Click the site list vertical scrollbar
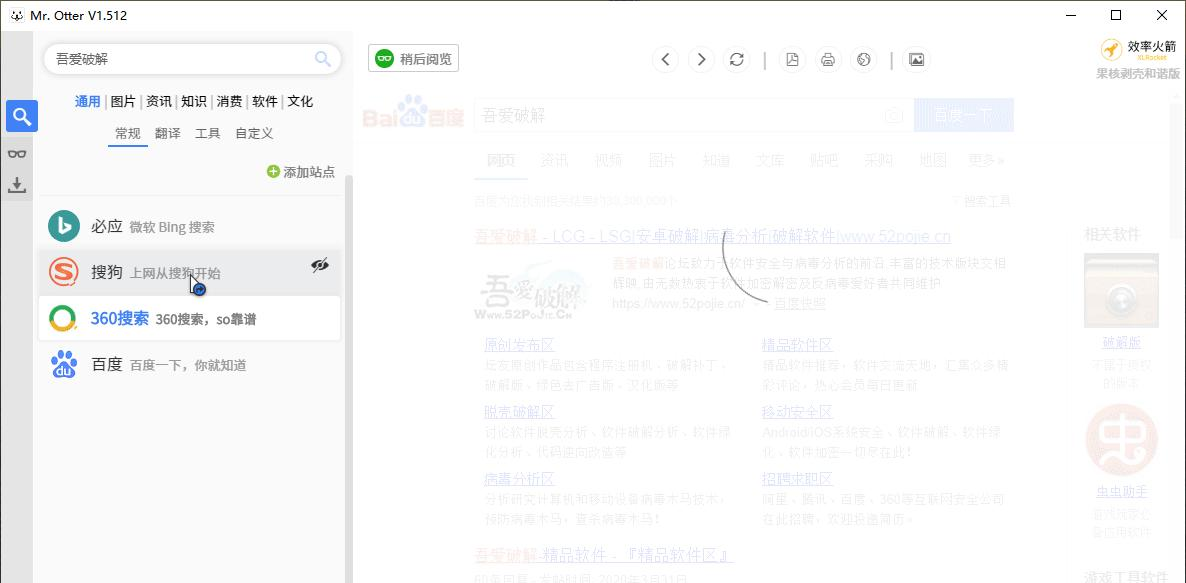This screenshot has height=583, width=1186. pyautogui.click(x=349, y=378)
